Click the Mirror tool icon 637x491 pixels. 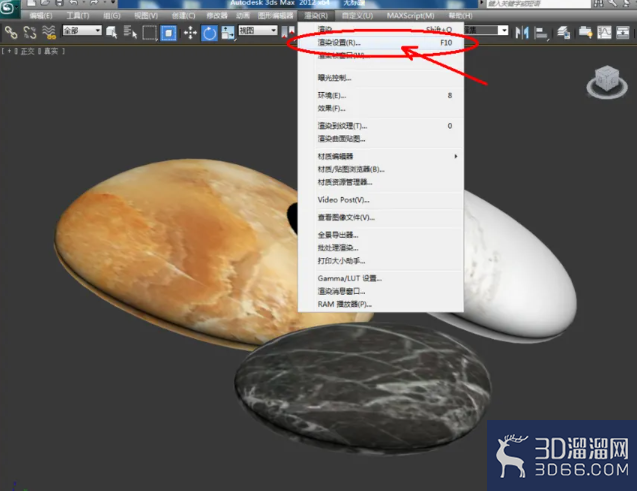point(522,32)
